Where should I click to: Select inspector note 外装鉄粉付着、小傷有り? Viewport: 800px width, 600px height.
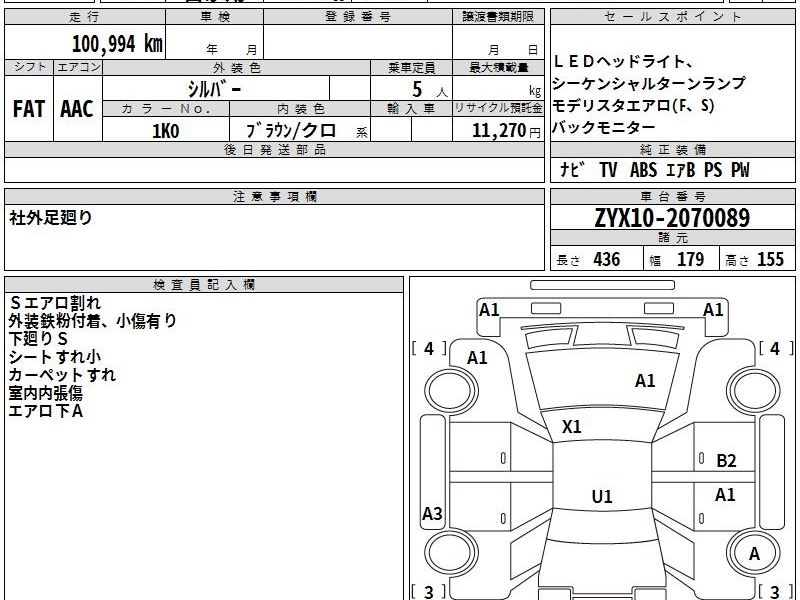(92, 321)
